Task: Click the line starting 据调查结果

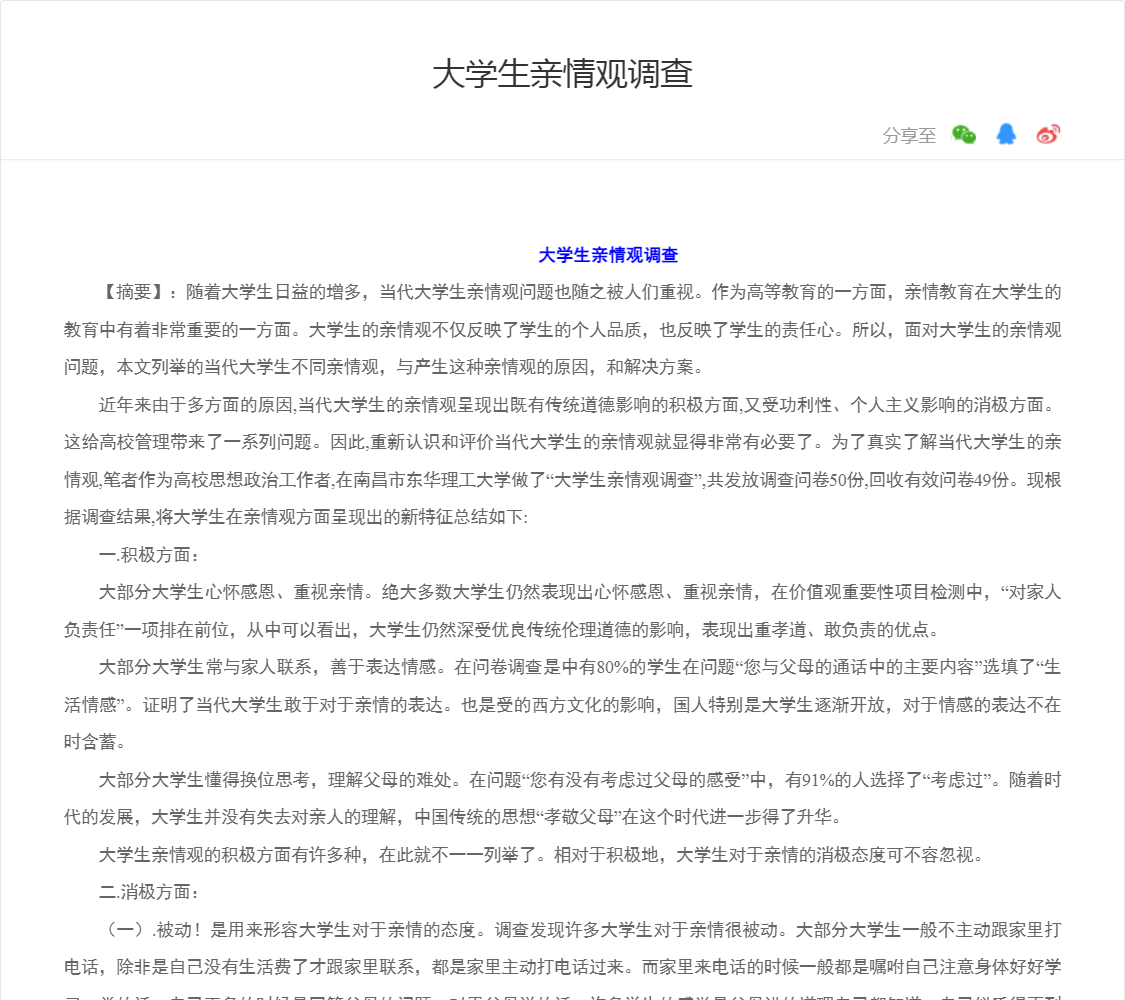Action: tap(296, 517)
